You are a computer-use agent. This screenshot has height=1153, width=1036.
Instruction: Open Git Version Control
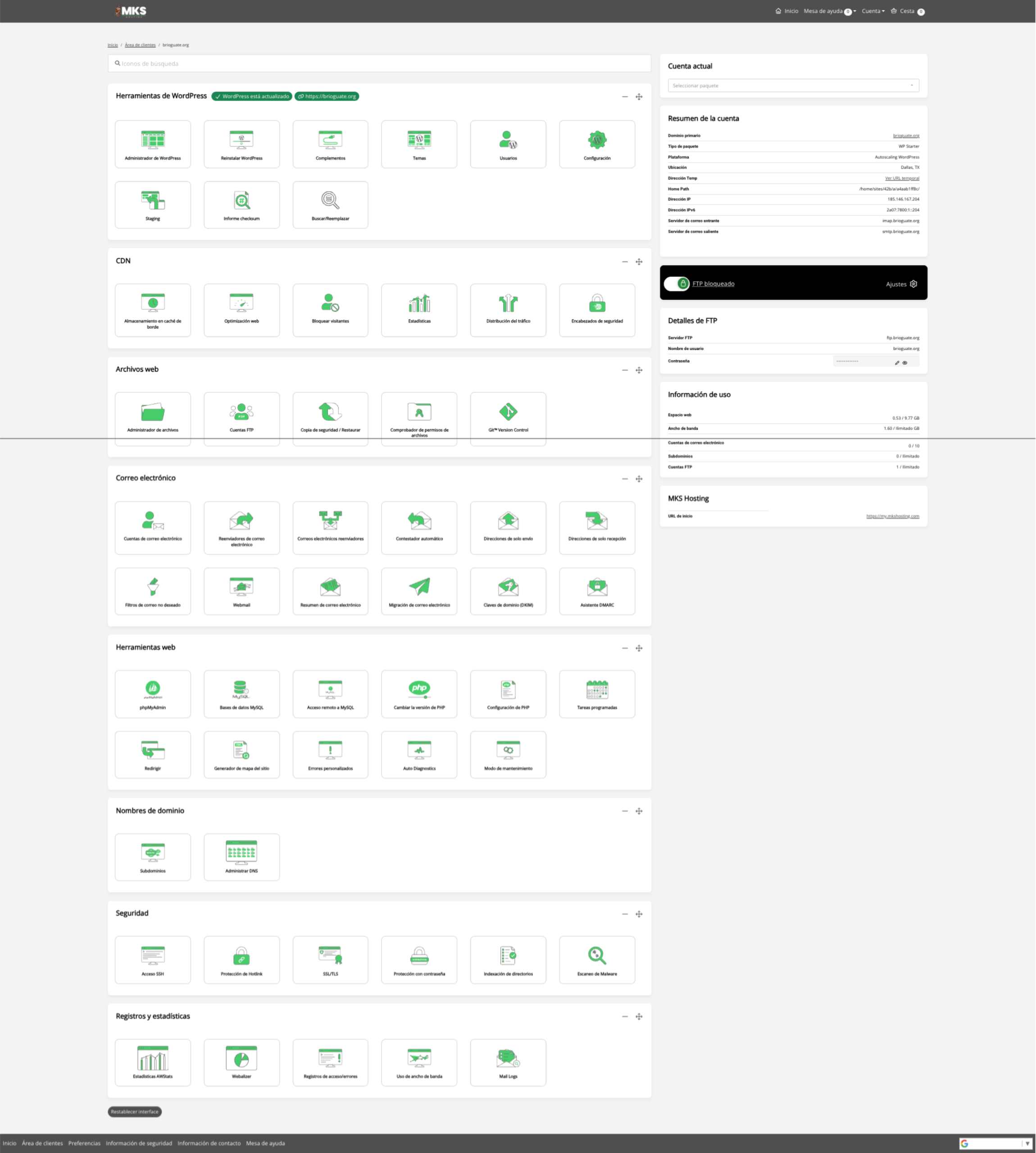508,419
